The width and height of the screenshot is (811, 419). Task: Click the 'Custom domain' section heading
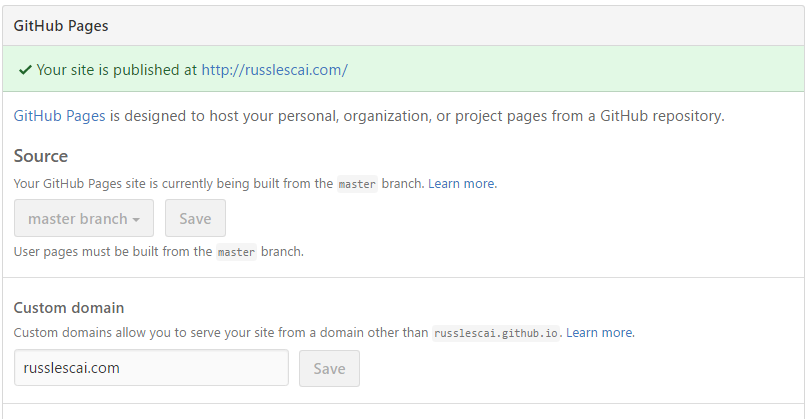69,308
